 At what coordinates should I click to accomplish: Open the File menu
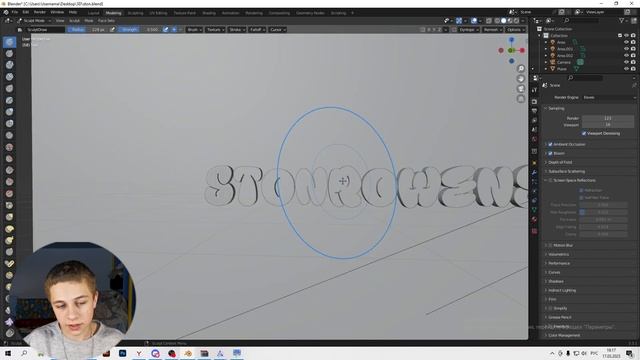[x=15, y=13]
